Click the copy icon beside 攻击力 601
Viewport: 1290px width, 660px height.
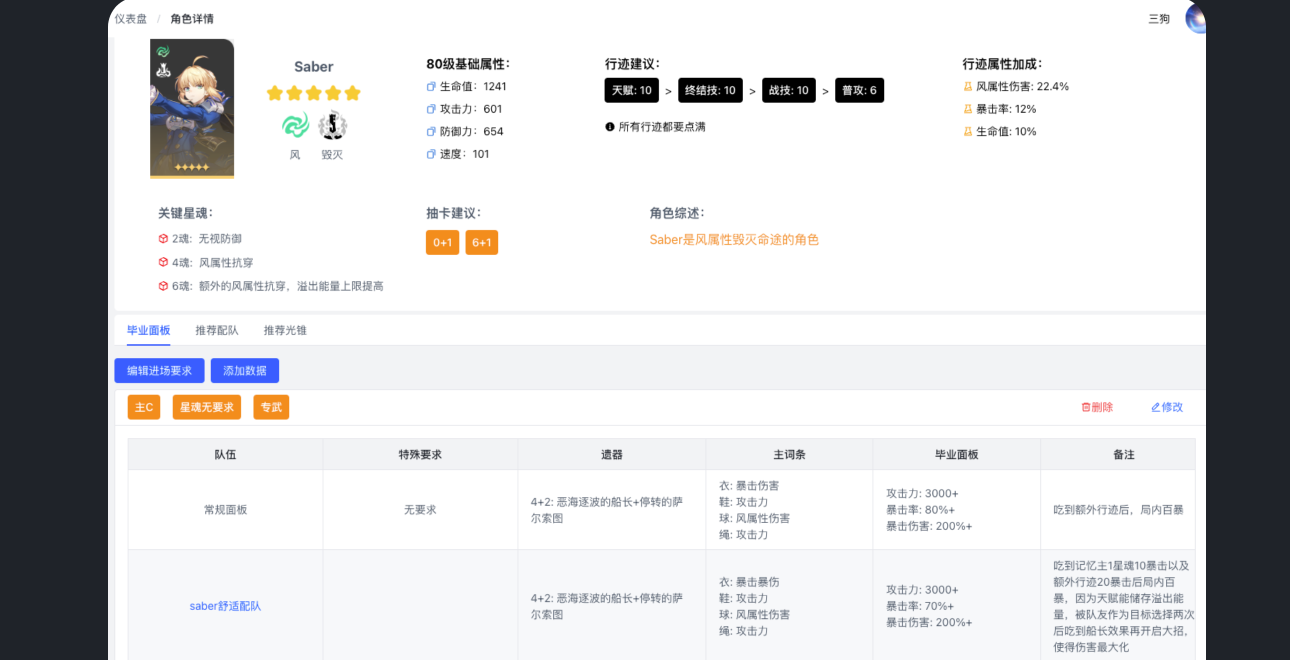431,109
